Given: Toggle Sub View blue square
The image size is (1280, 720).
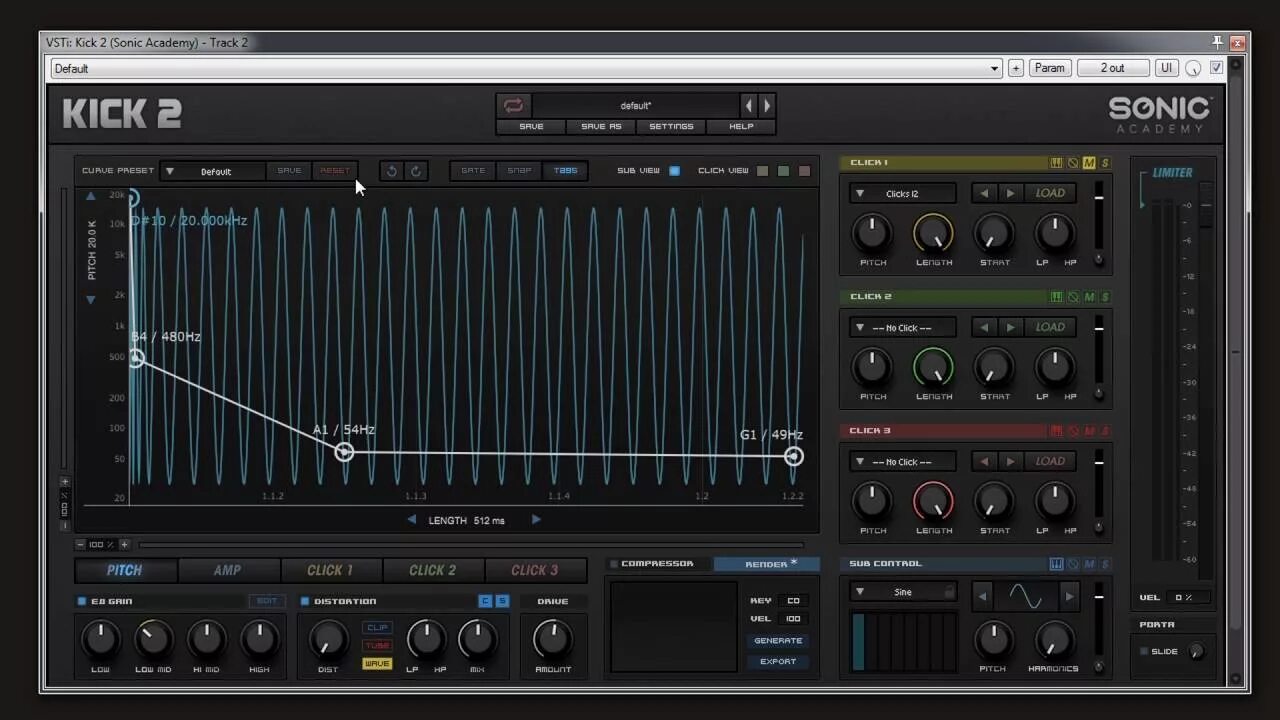Looking at the screenshot, I should click(674, 171).
